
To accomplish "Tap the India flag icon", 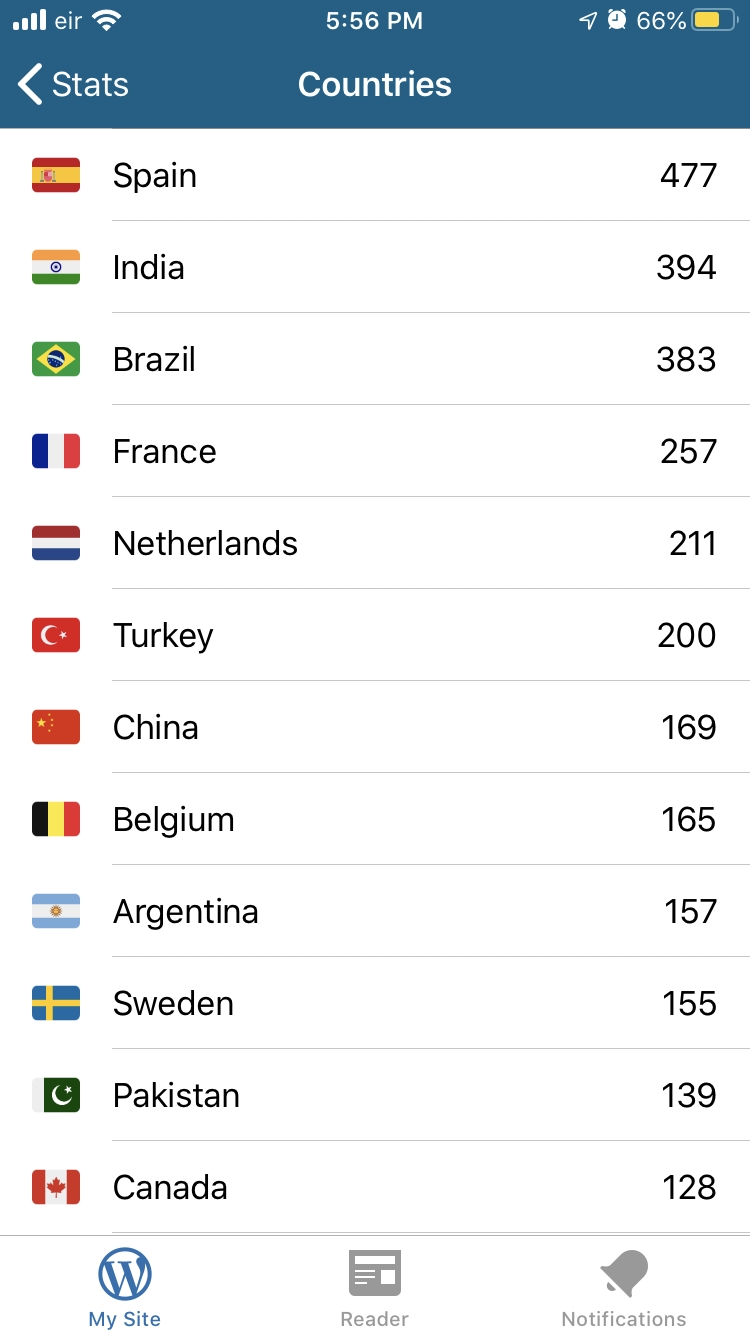I will click(56, 267).
